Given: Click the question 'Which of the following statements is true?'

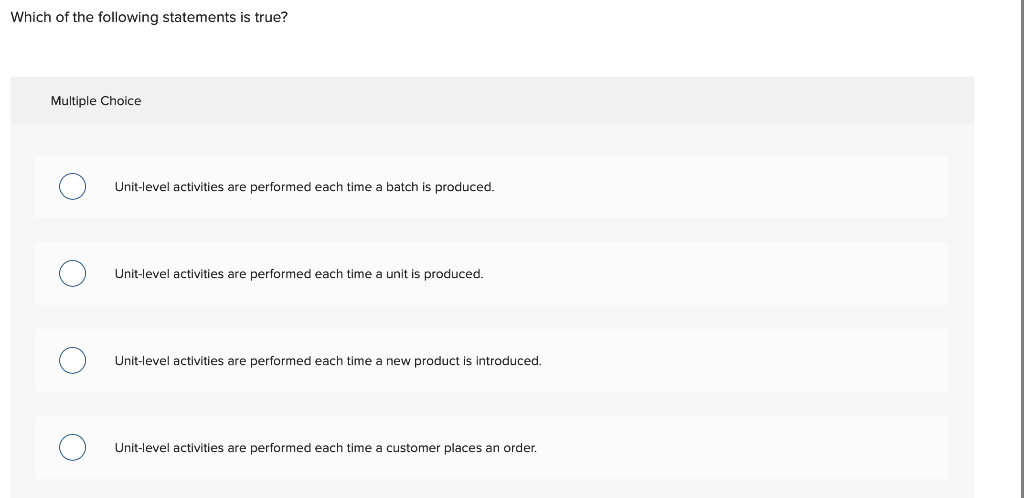Looking at the screenshot, I should coord(149,18).
